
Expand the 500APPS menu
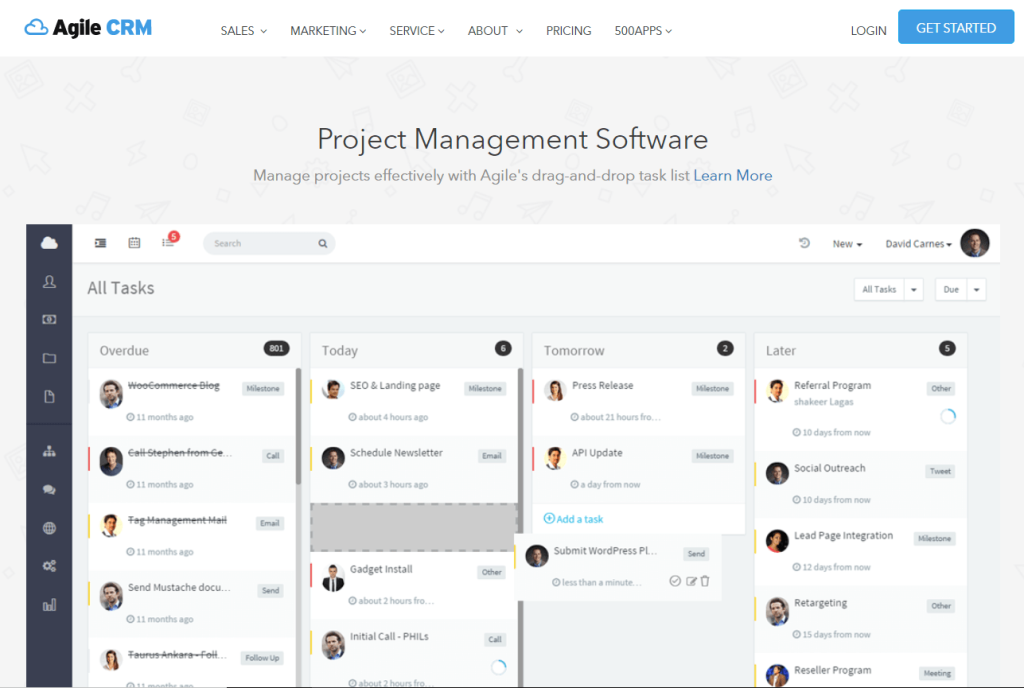pos(643,31)
